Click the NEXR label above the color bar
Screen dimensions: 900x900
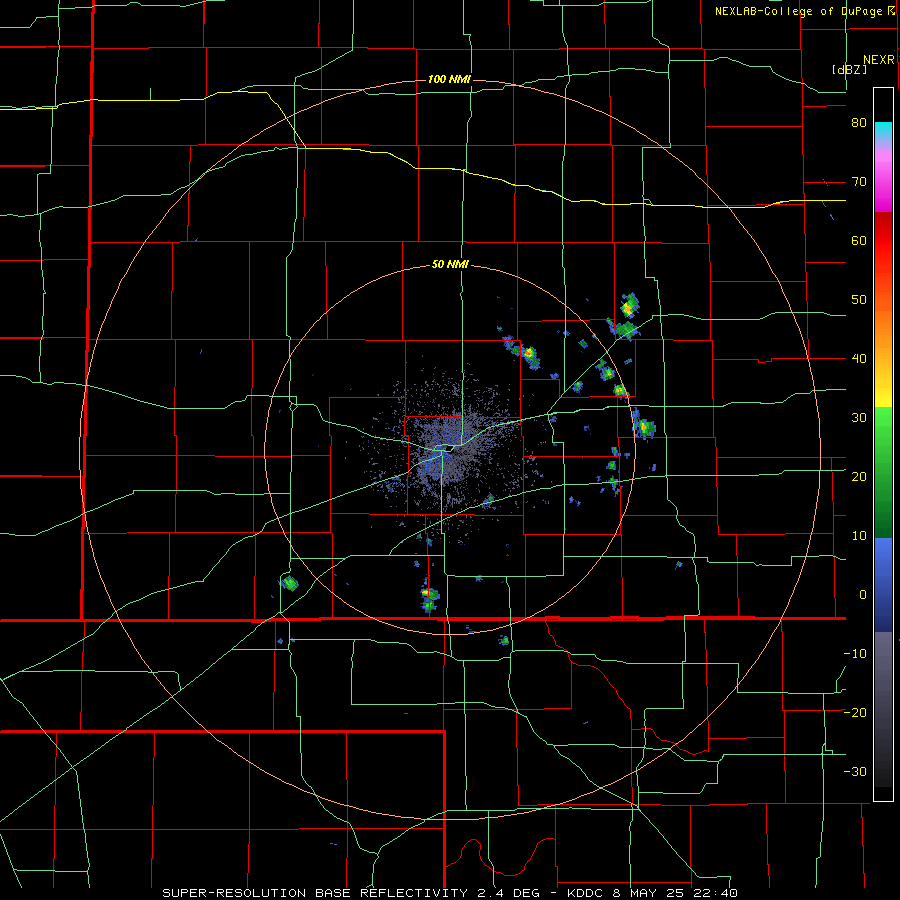tap(878, 60)
